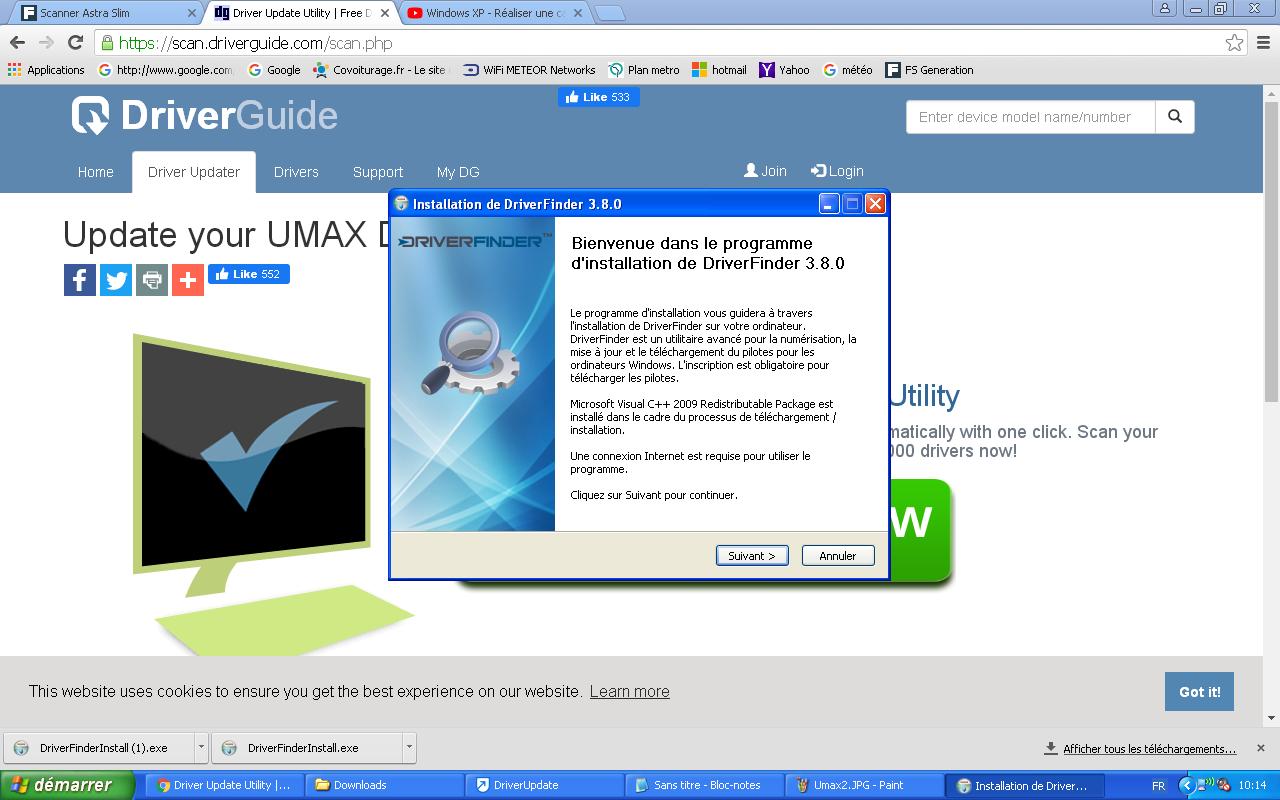1280x800 pixels.
Task: Click the Facebook Like 533 button
Action: click(x=599, y=97)
